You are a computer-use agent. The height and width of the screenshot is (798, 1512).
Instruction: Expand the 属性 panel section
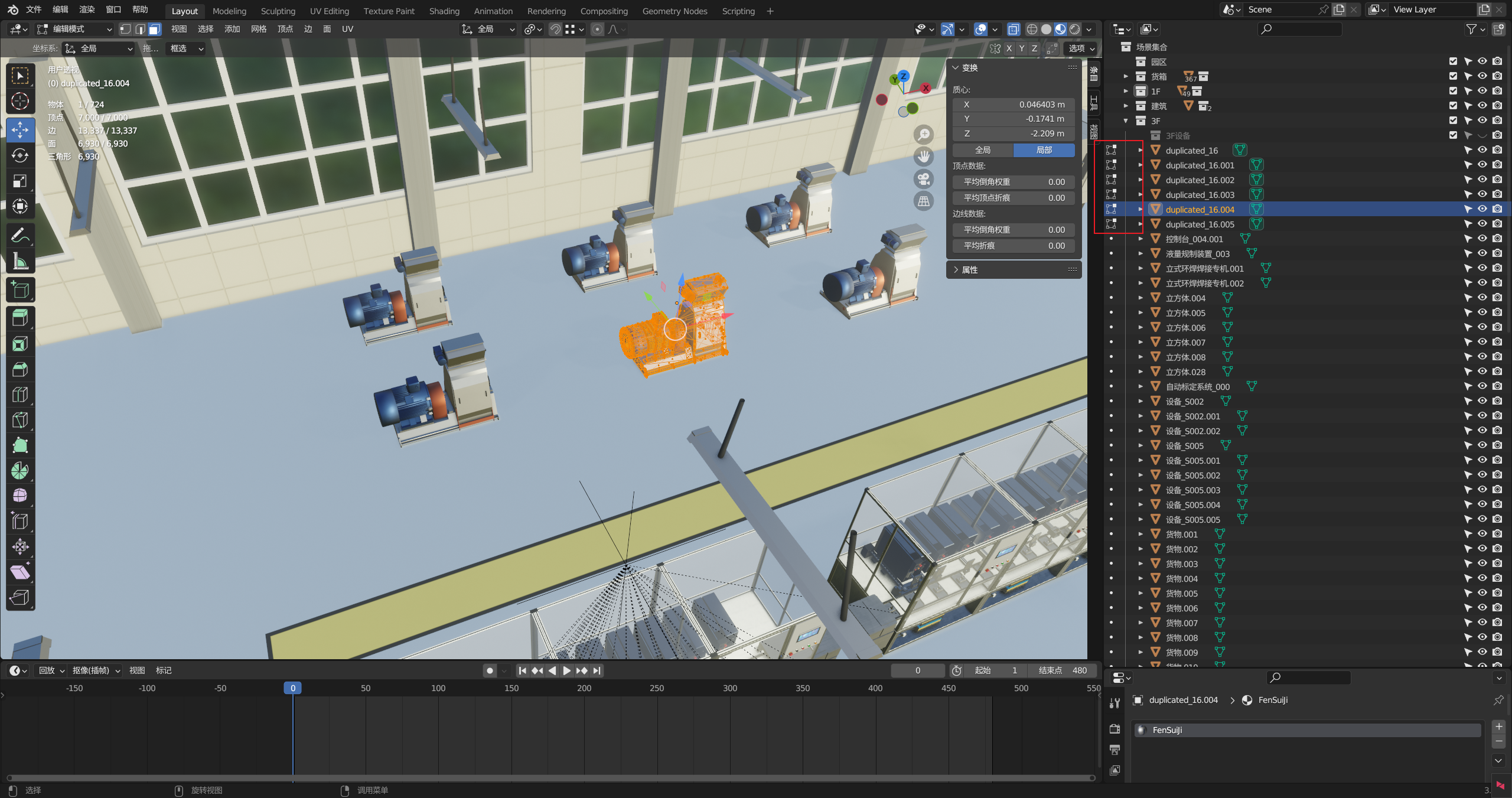969,270
